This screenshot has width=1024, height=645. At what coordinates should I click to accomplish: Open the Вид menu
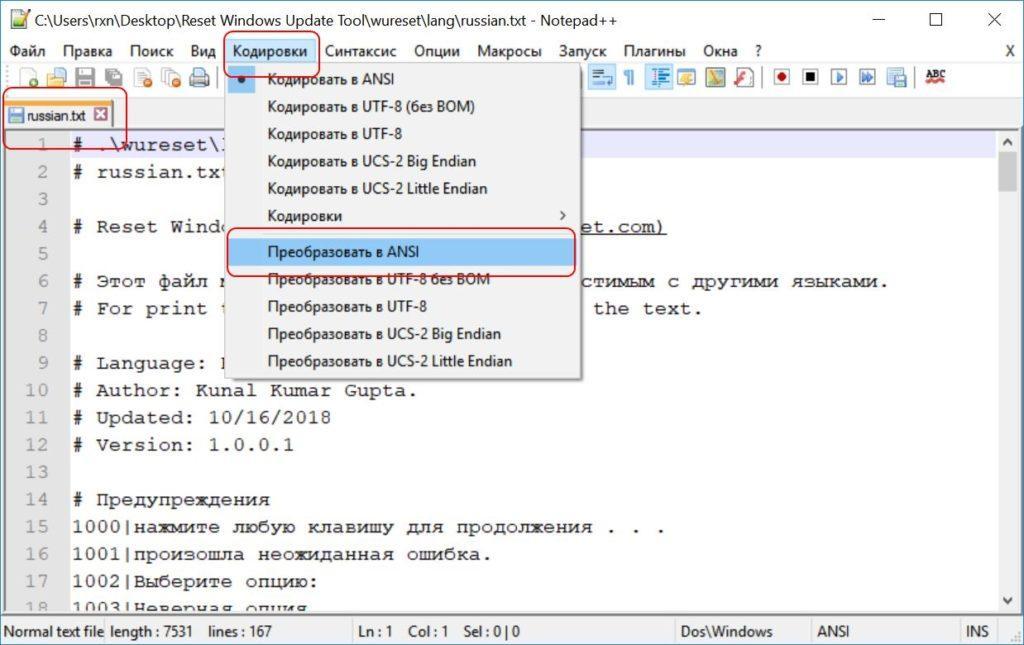pyautogui.click(x=202, y=51)
